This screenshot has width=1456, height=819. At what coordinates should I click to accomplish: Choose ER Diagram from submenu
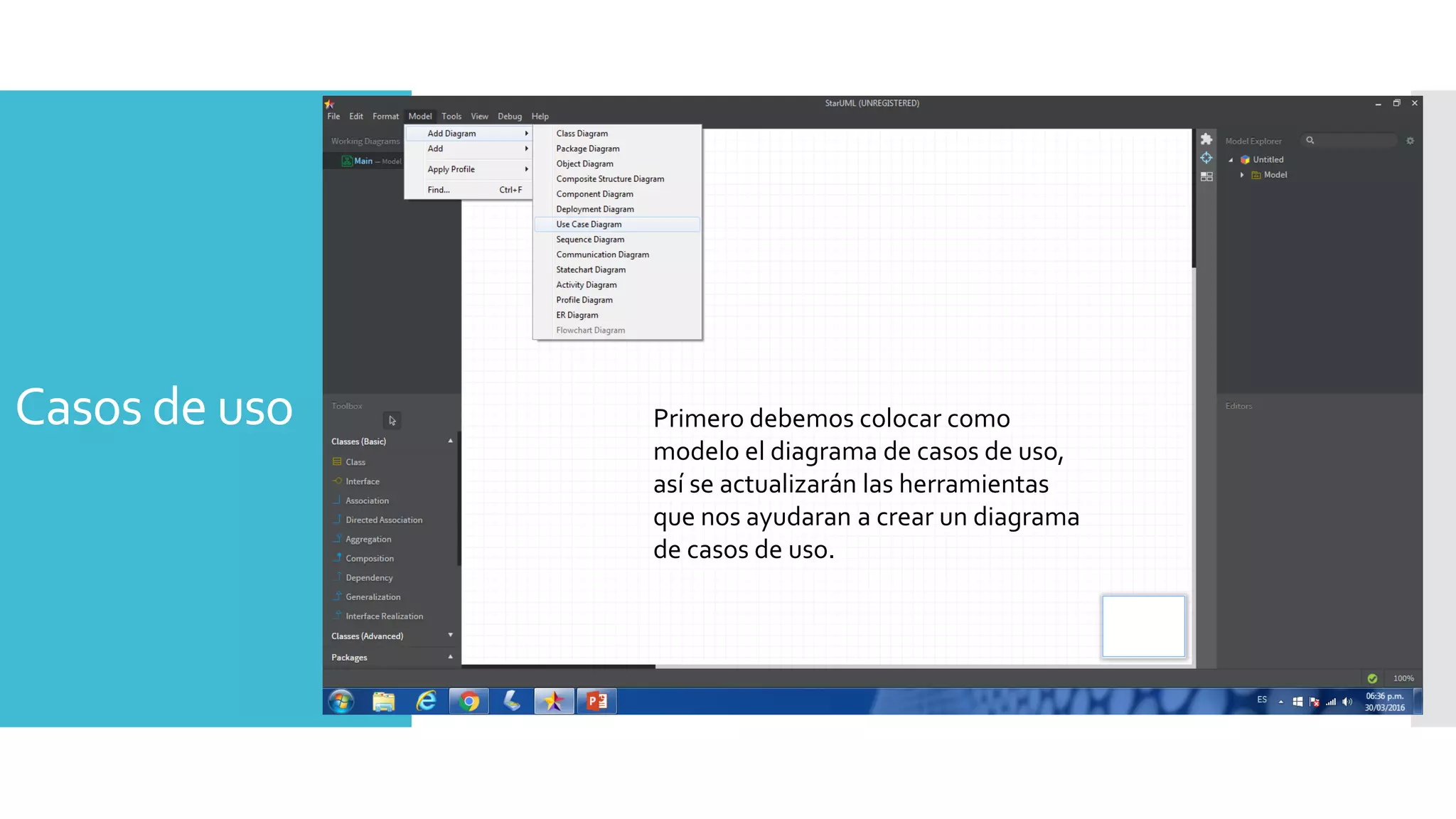(617, 315)
